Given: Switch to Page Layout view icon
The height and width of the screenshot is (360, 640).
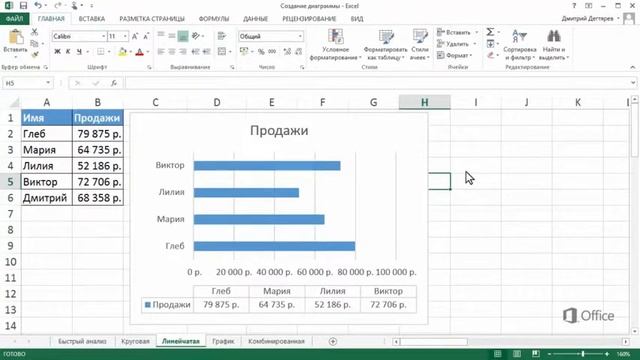Looking at the screenshot, I should coord(517,354).
